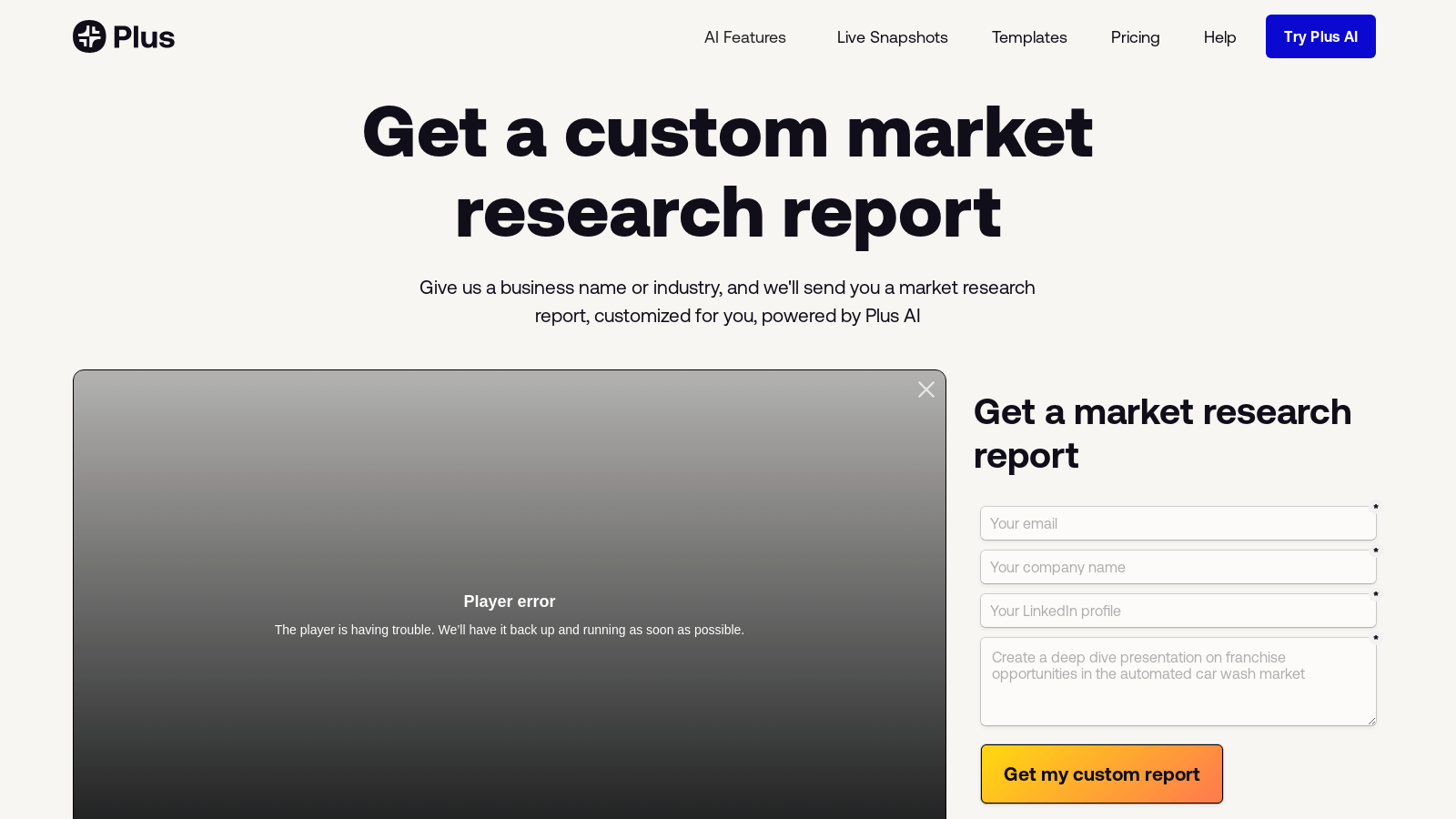Viewport: 1456px width, 819px height.
Task: Focus the Your email field
Action: [x=1178, y=523]
